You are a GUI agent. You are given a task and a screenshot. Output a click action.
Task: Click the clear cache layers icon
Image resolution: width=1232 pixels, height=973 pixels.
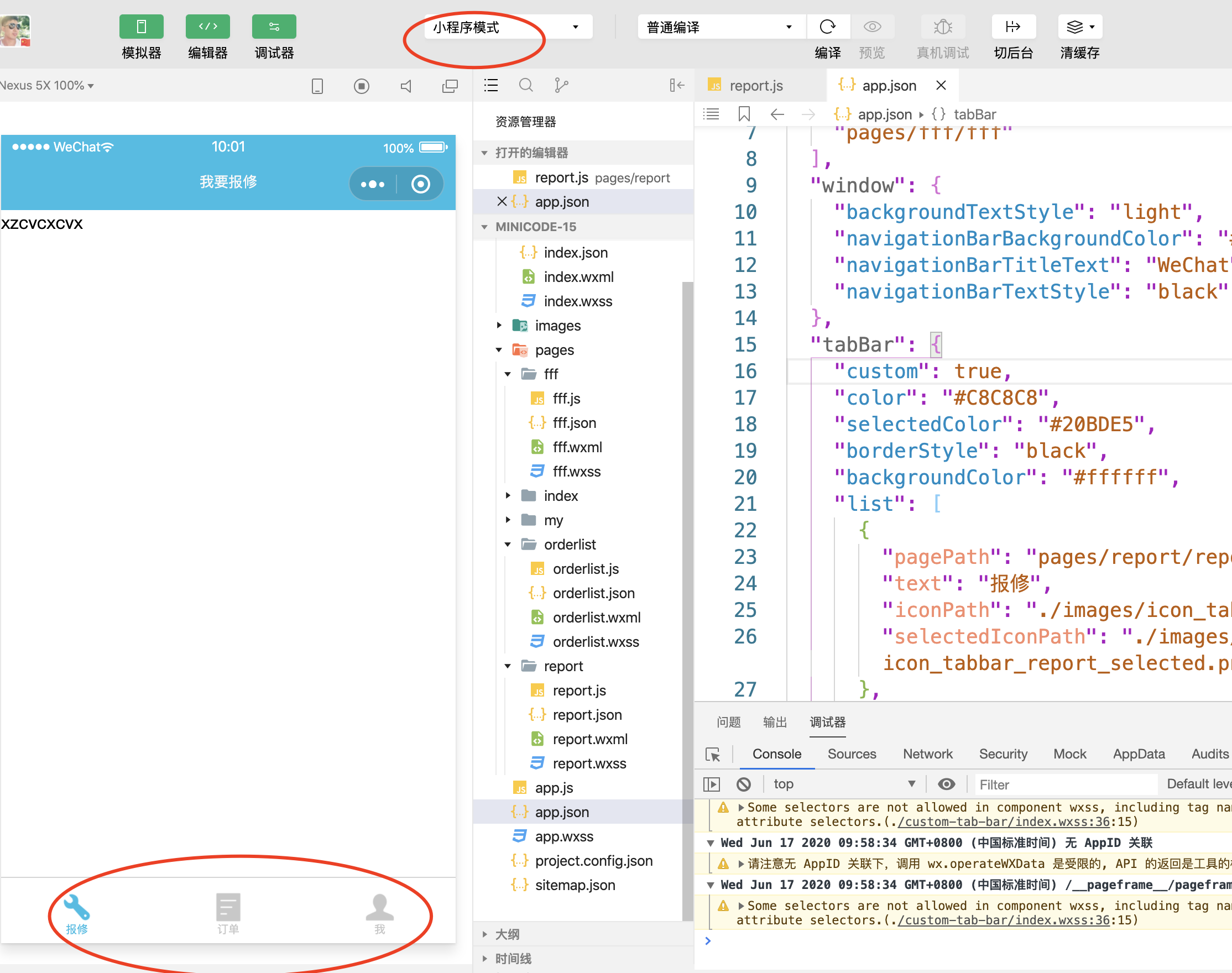(1075, 27)
